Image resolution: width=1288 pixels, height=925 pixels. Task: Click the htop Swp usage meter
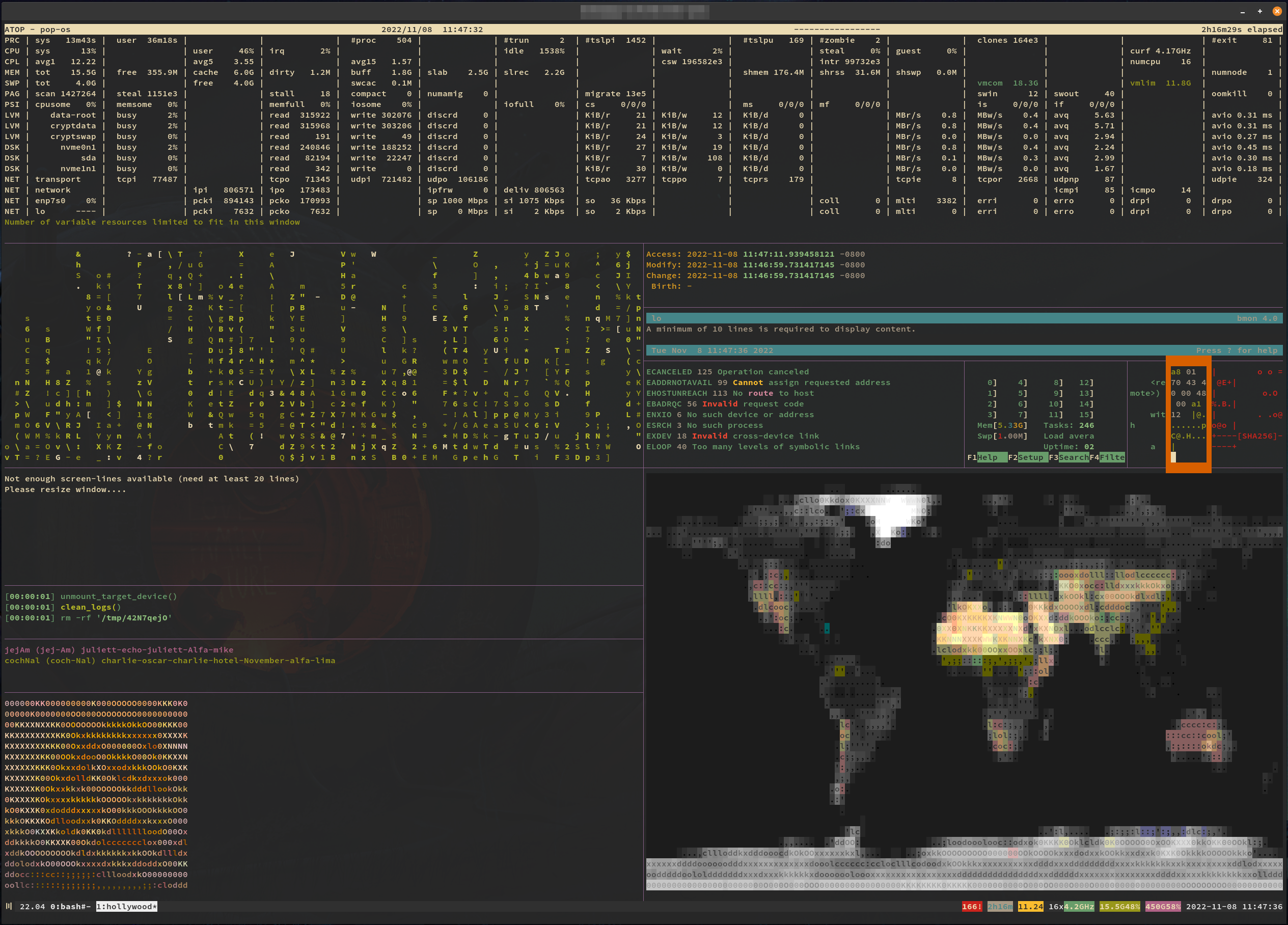pyautogui.click(x=1002, y=436)
